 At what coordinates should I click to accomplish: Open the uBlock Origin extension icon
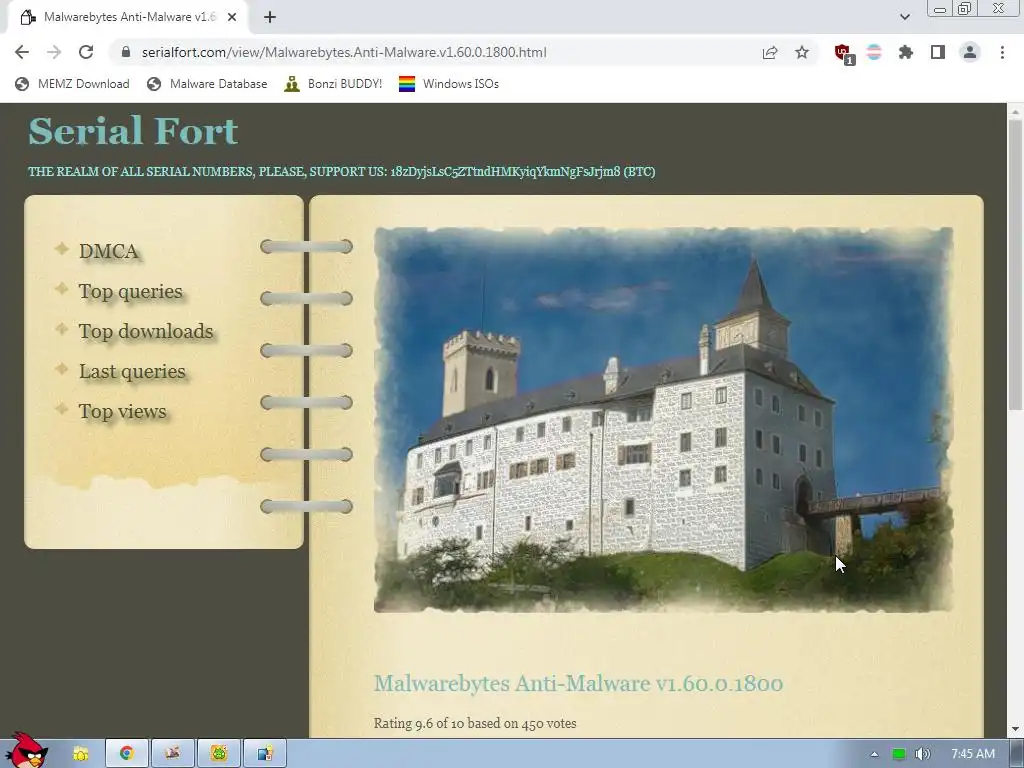click(843, 54)
